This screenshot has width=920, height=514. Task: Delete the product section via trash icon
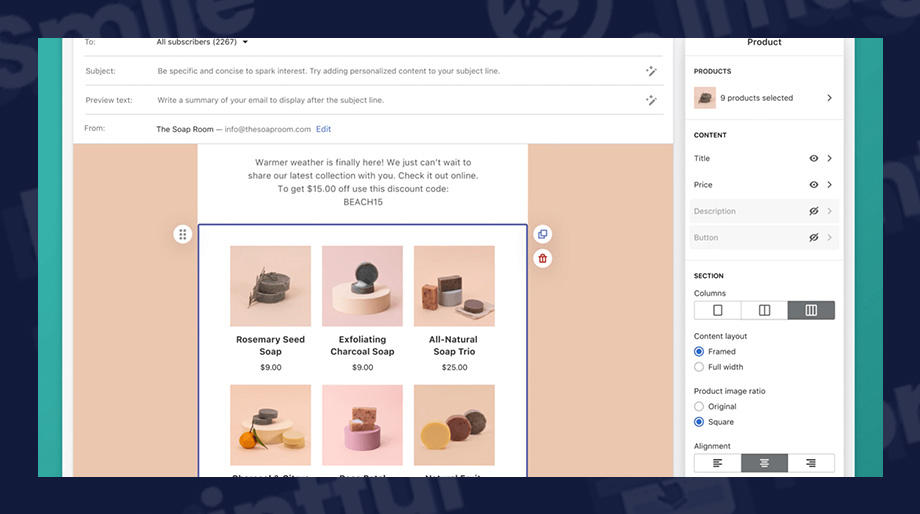(x=542, y=258)
